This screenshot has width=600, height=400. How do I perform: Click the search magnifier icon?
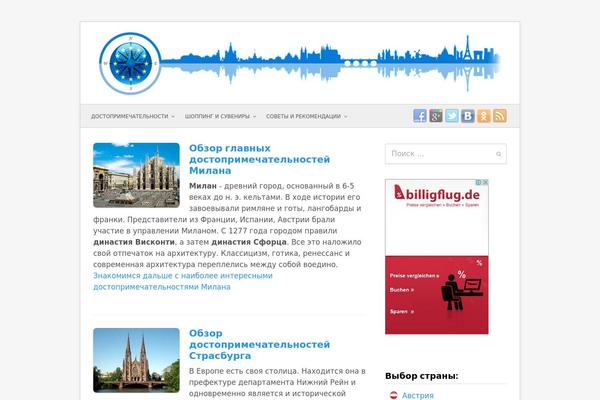(498, 154)
